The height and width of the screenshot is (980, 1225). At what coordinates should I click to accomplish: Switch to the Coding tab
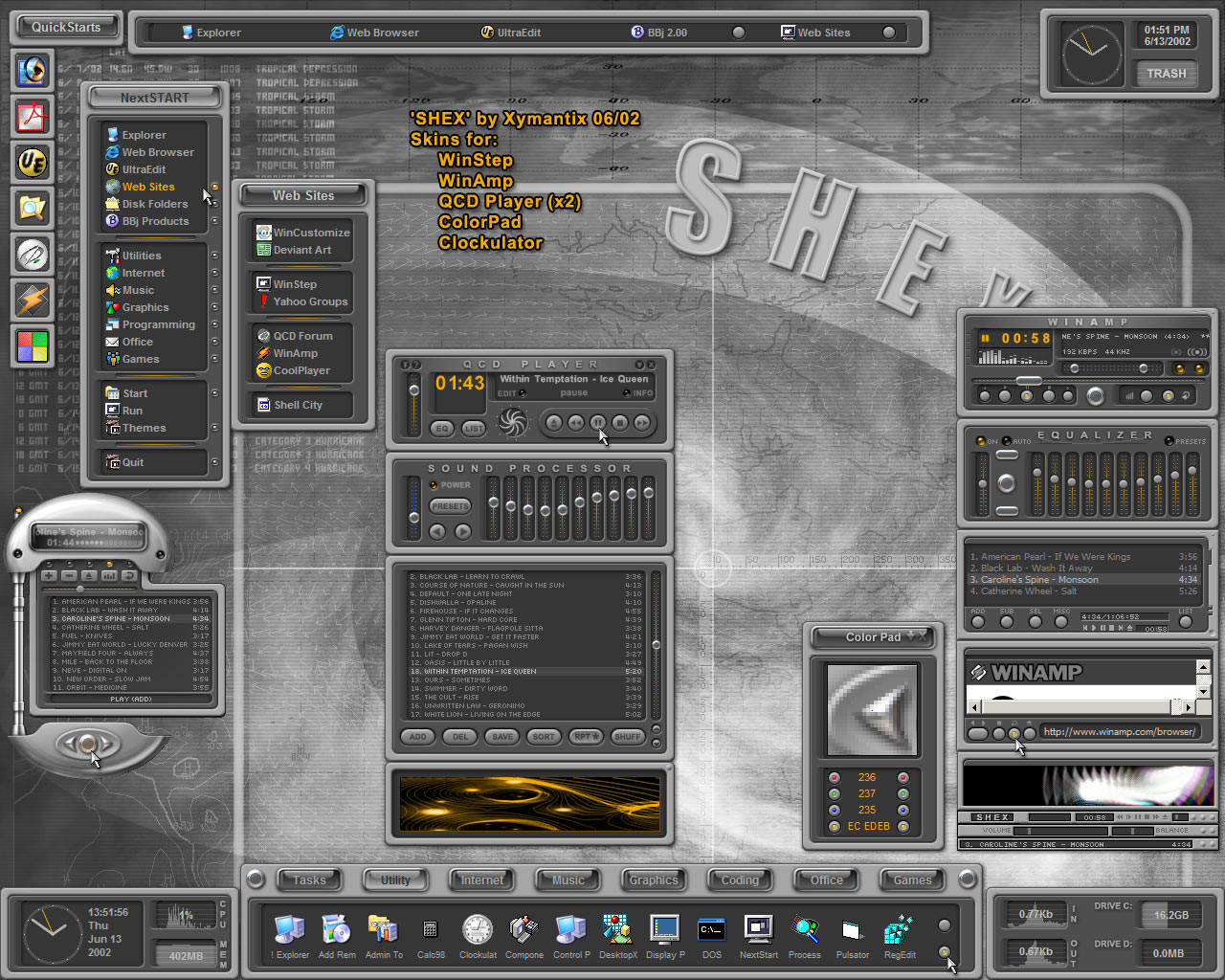(x=740, y=880)
